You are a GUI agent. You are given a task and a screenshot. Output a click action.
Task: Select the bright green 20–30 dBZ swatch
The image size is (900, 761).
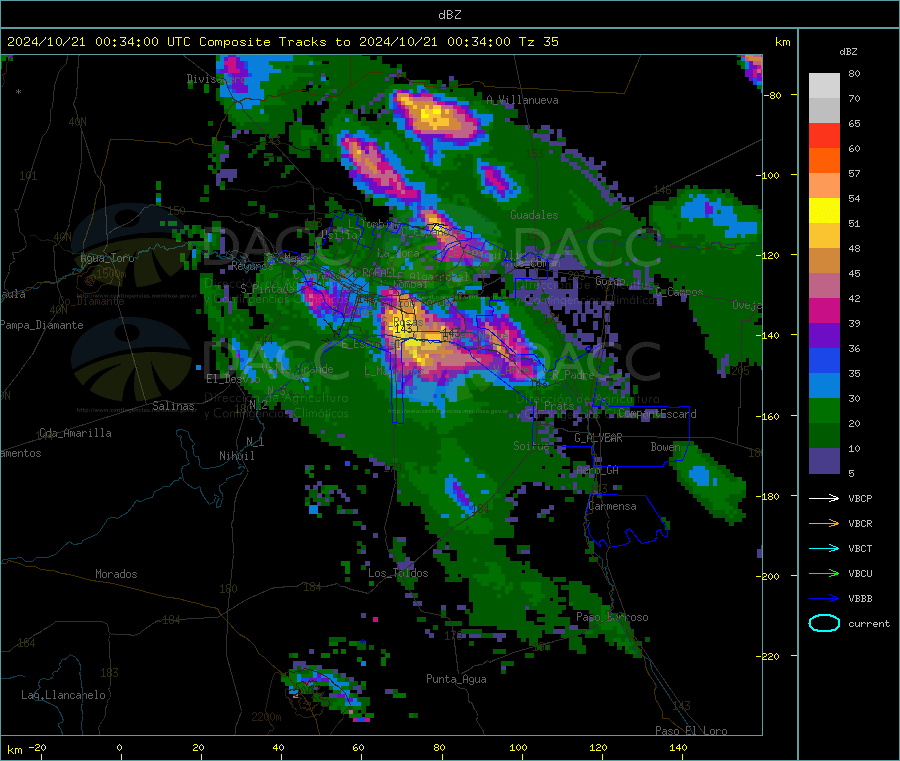pos(824,410)
